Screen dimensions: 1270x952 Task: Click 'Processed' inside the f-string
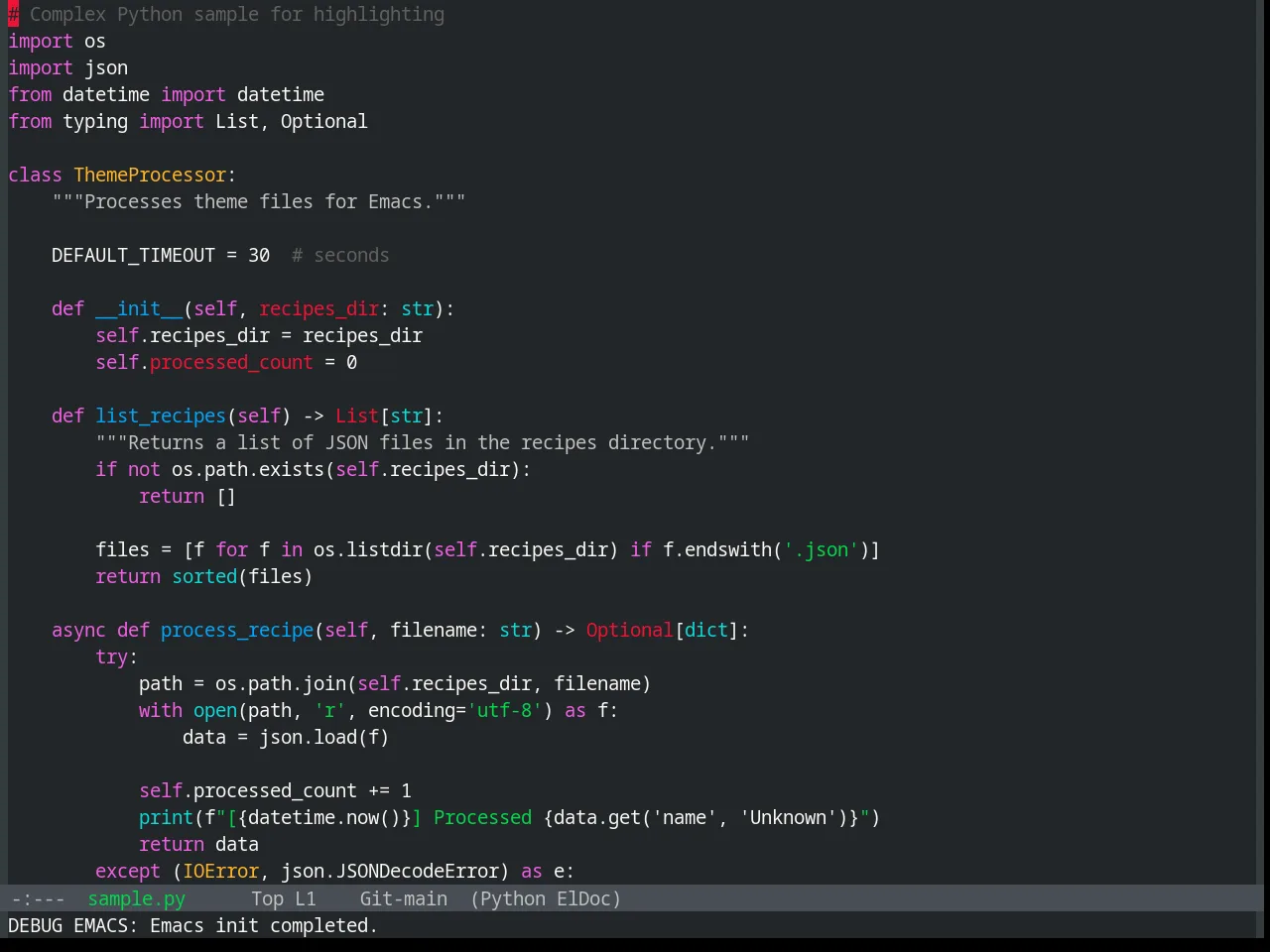(x=482, y=817)
